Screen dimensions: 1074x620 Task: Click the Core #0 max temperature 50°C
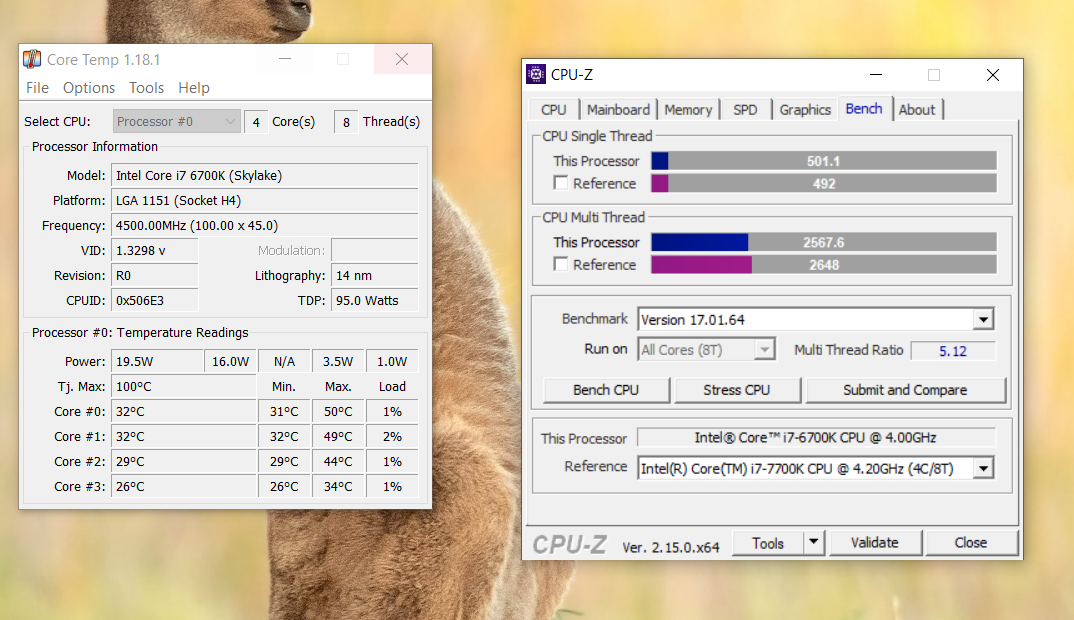point(338,412)
